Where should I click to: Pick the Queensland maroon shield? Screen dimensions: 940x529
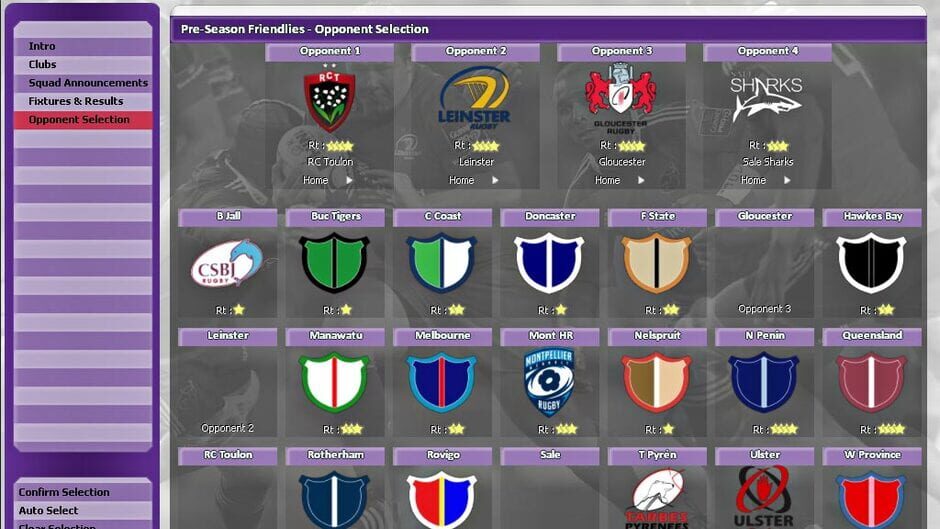871,382
